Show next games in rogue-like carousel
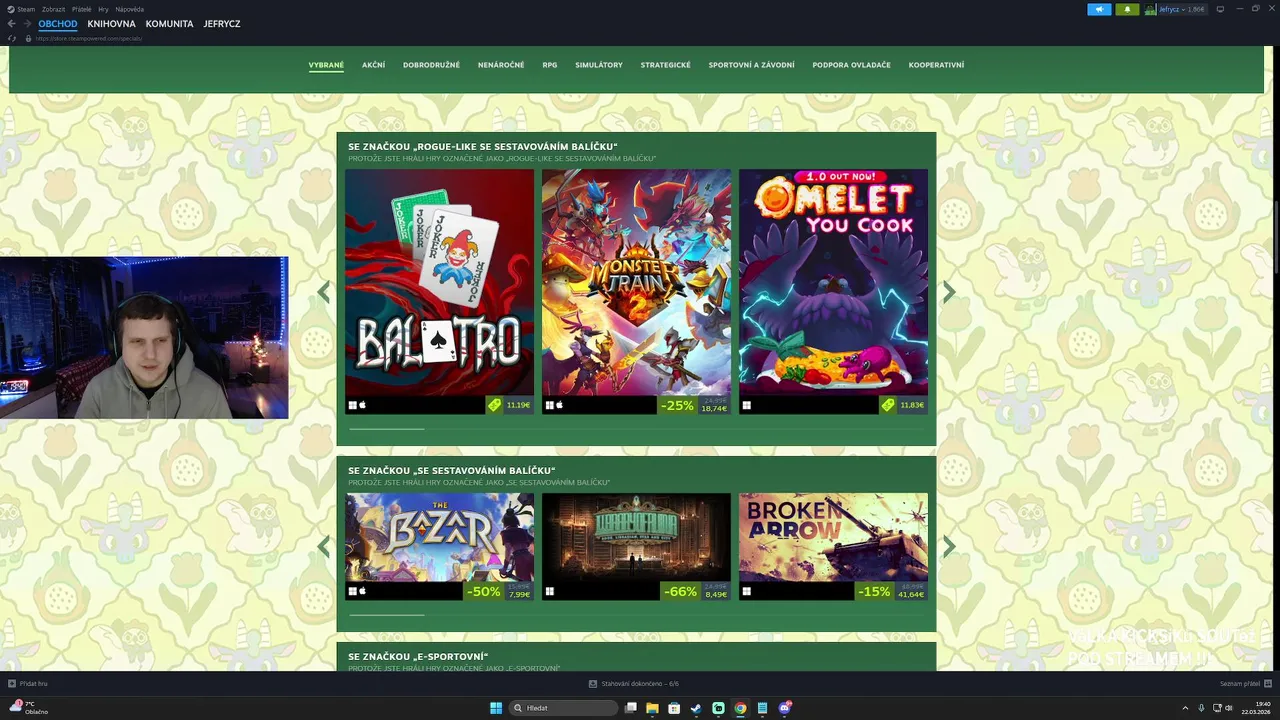This screenshot has width=1280, height=720. (x=949, y=292)
